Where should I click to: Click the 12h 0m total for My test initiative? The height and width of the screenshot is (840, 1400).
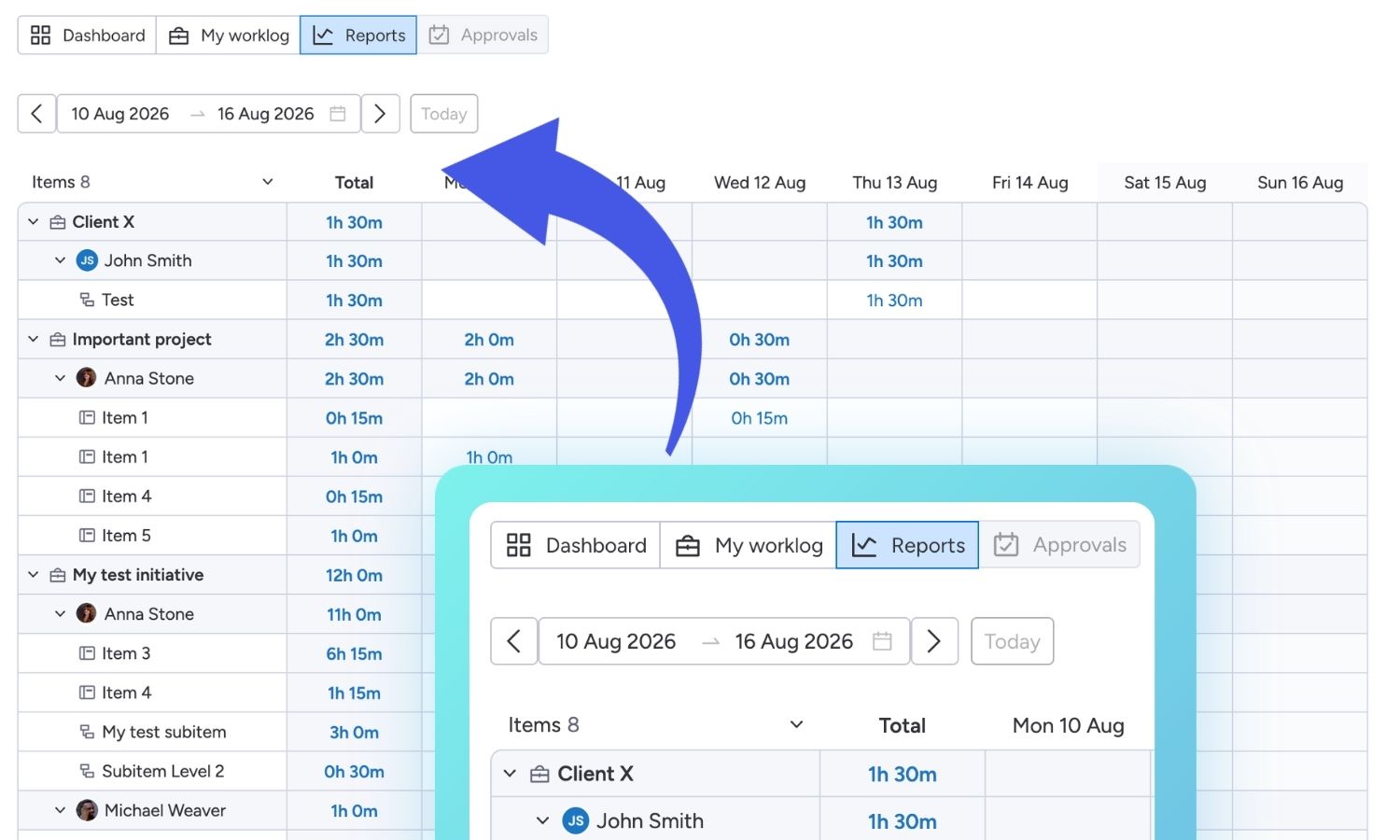click(x=354, y=575)
